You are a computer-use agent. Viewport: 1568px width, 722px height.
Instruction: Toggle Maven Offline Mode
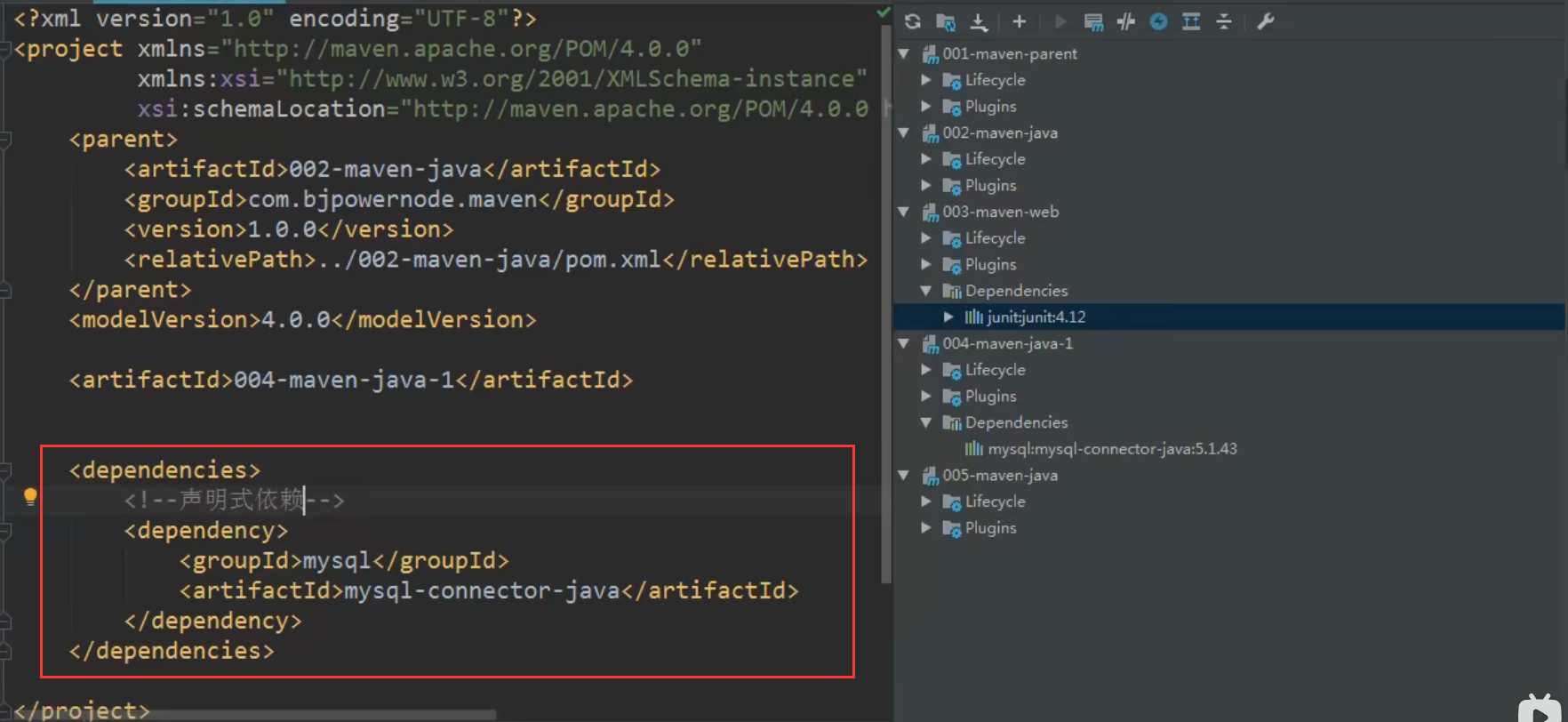1126,21
